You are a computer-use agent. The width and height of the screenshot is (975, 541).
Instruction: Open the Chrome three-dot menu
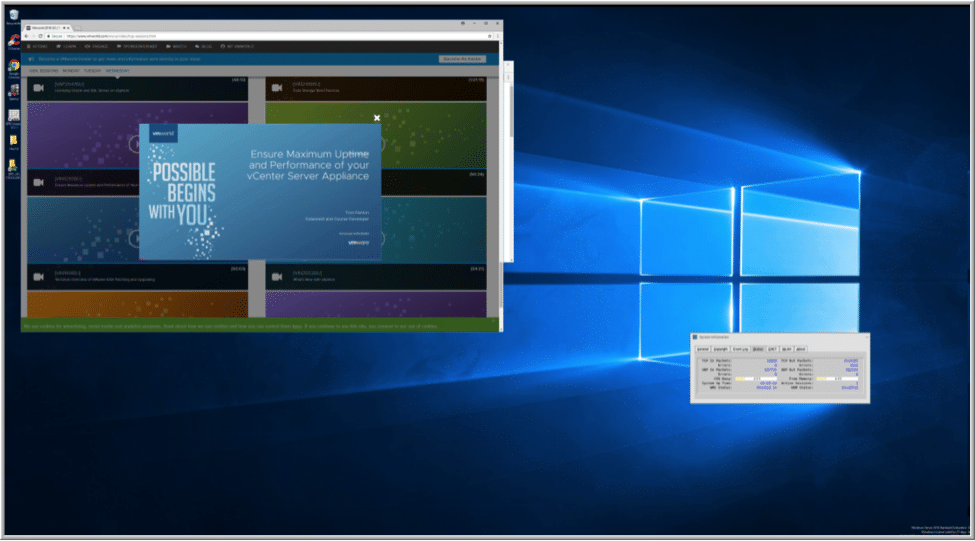497,36
